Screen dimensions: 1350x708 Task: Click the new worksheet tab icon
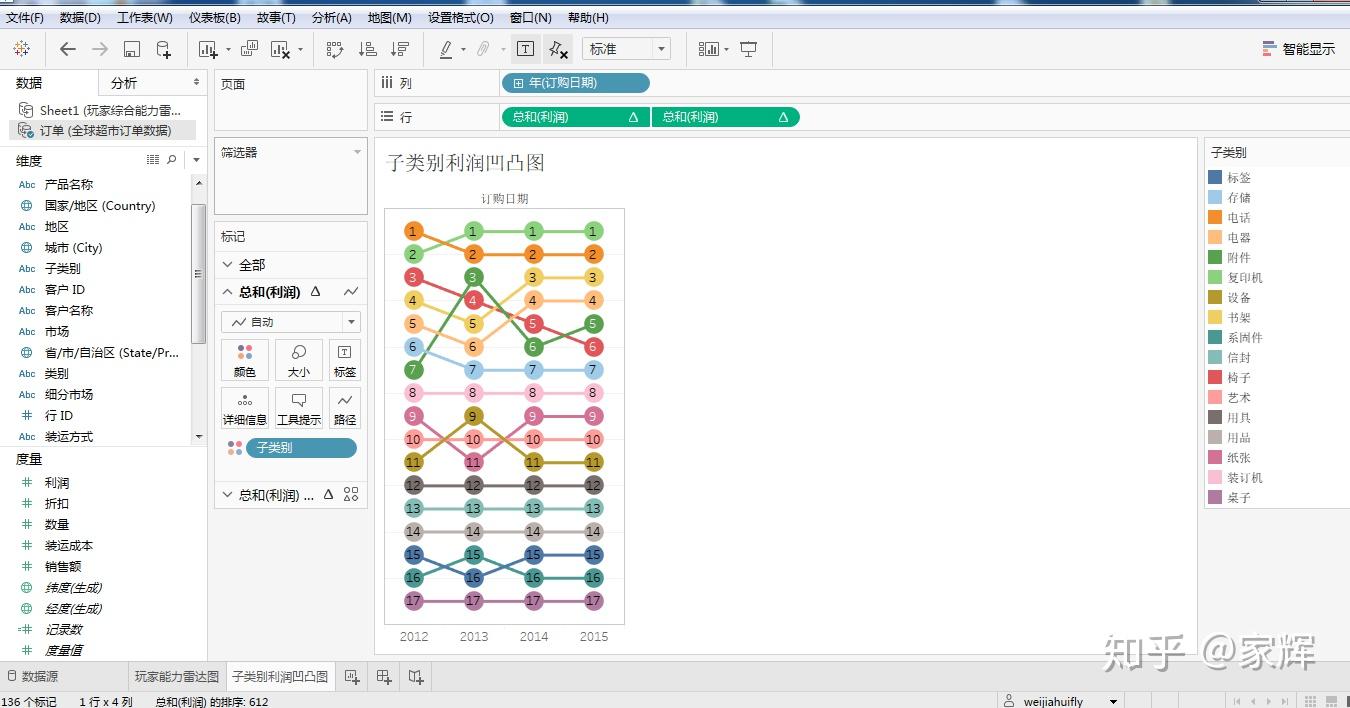(x=352, y=677)
